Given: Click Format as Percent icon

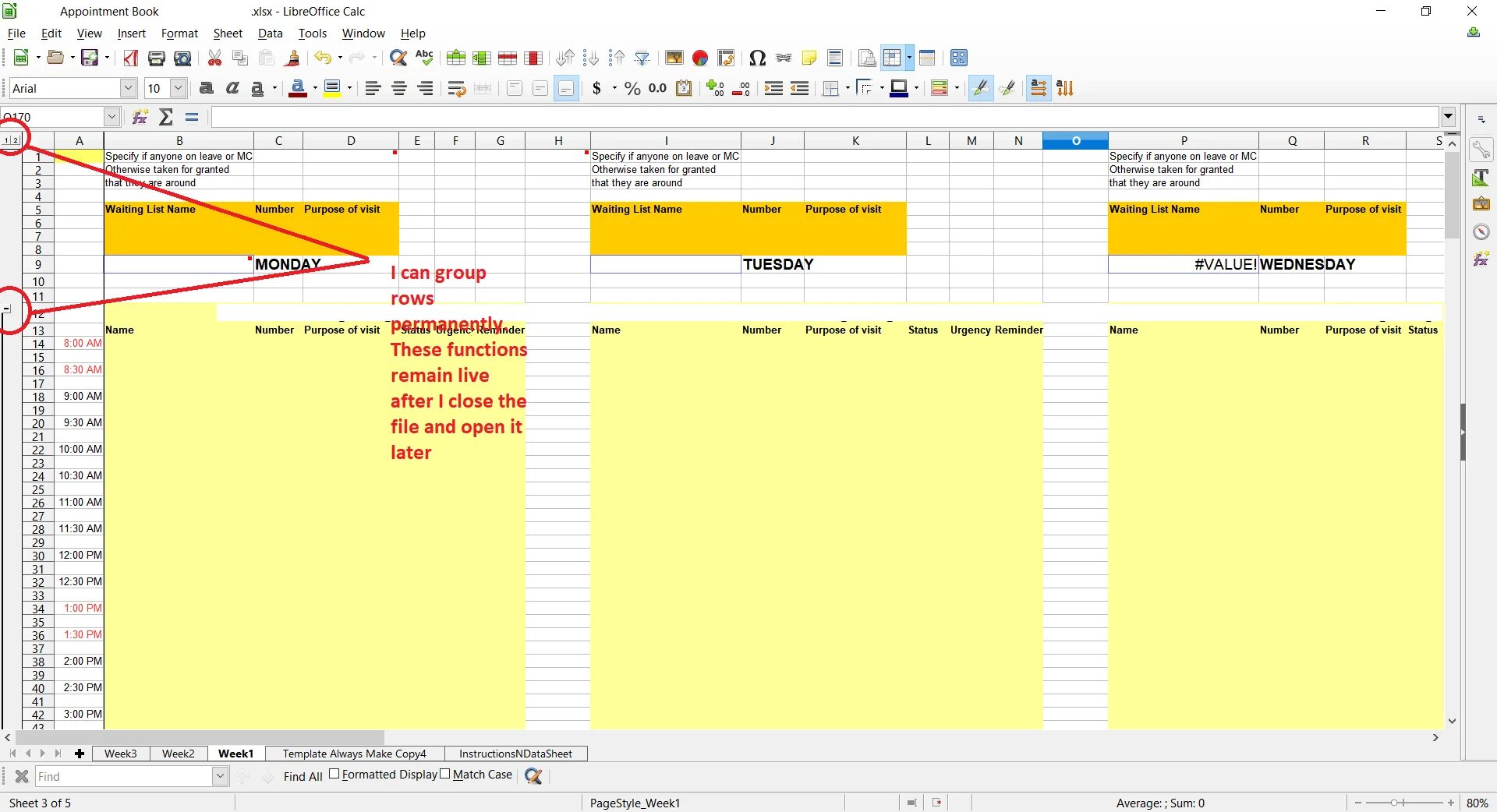Looking at the screenshot, I should [632, 88].
